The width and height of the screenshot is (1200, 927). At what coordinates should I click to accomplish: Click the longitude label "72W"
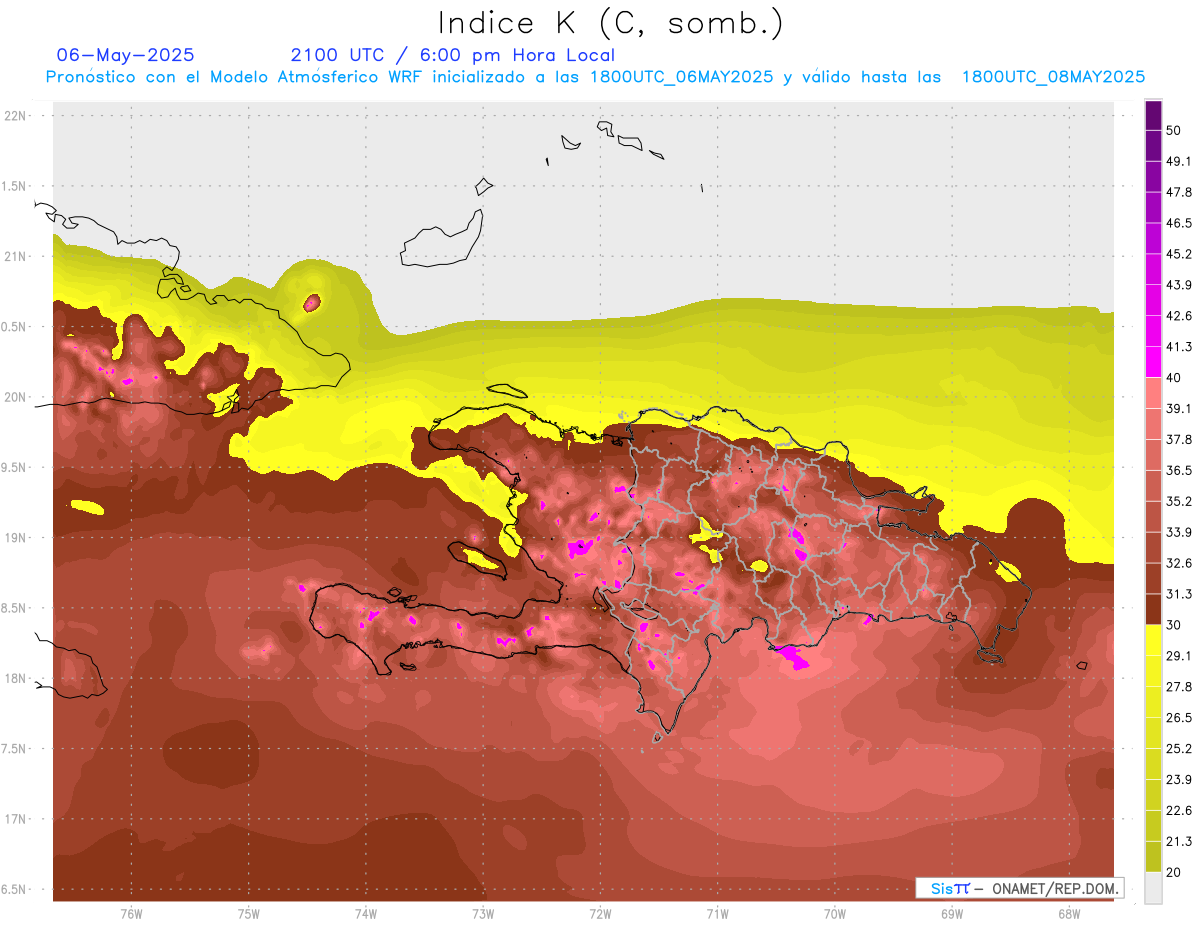[x=600, y=913]
